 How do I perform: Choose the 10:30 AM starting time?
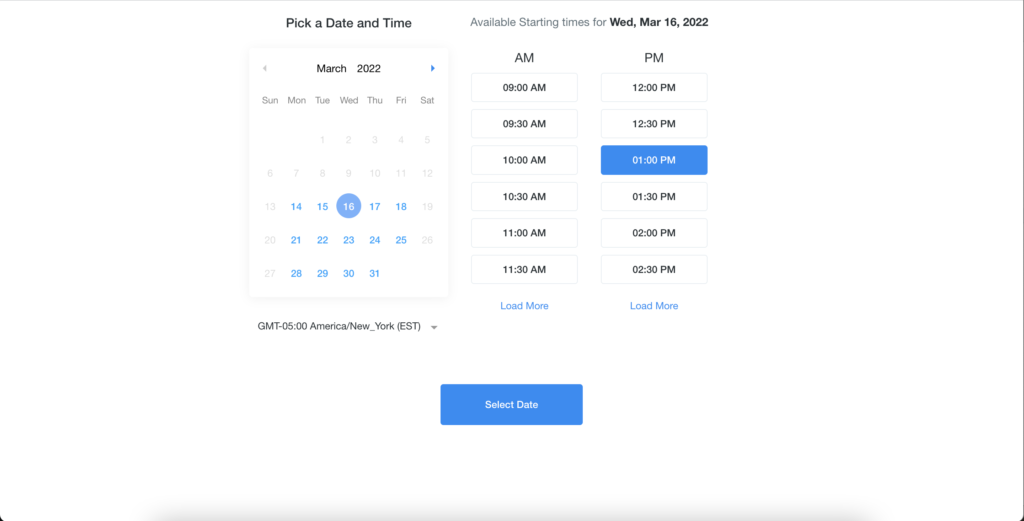pyautogui.click(x=524, y=197)
